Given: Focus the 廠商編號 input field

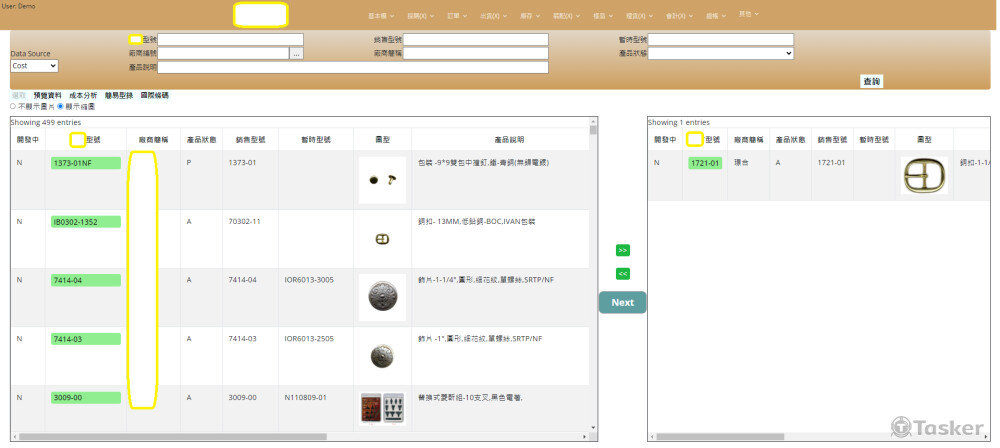Looking at the screenshot, I should tap(223, 54).
